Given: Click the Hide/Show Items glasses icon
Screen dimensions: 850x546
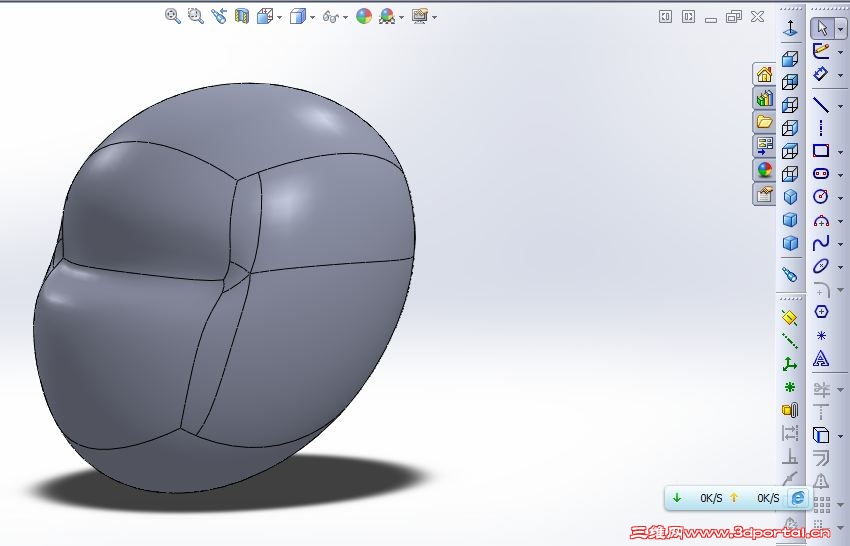Looking at the screenshot, I should pos(330,17).
